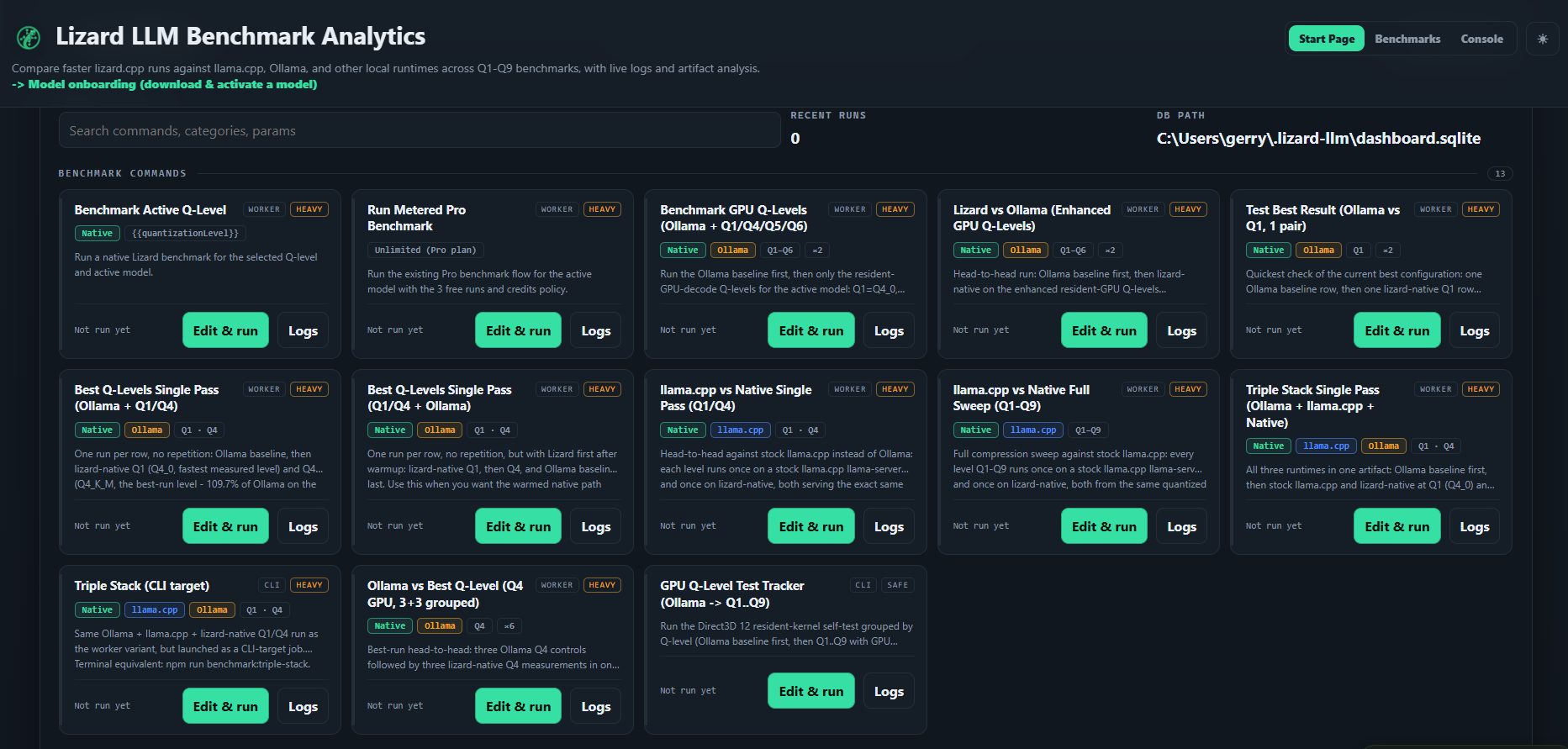Viewport: 1568px width, 749px height.
Task: Open Logs for Run Metered Pro Benchmark
Action: 595,330
